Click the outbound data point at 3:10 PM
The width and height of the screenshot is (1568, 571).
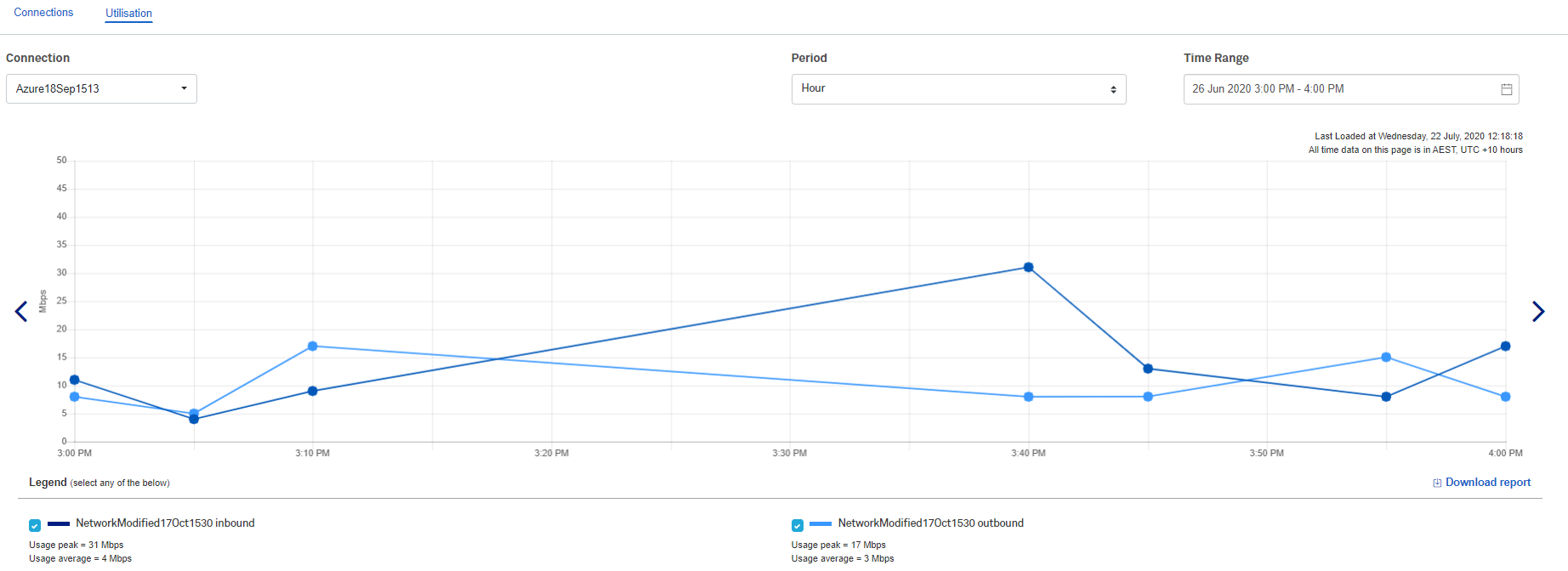[x=313, y=346]
